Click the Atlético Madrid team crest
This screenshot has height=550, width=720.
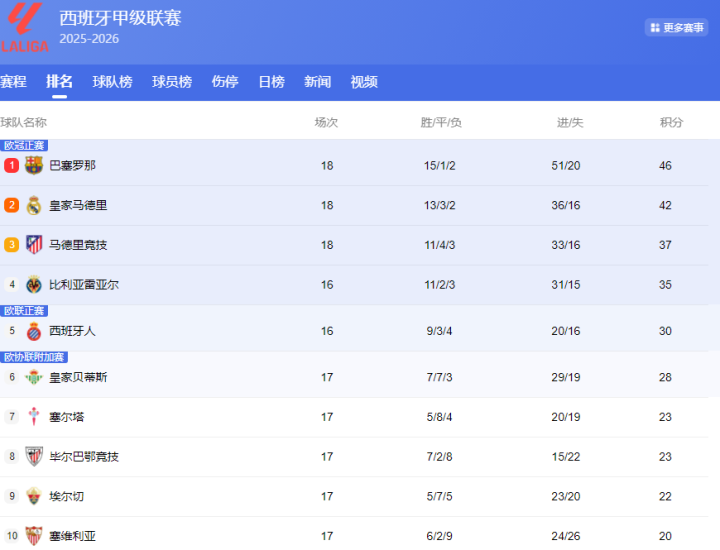pyautogui.click(x=34, y=245)
